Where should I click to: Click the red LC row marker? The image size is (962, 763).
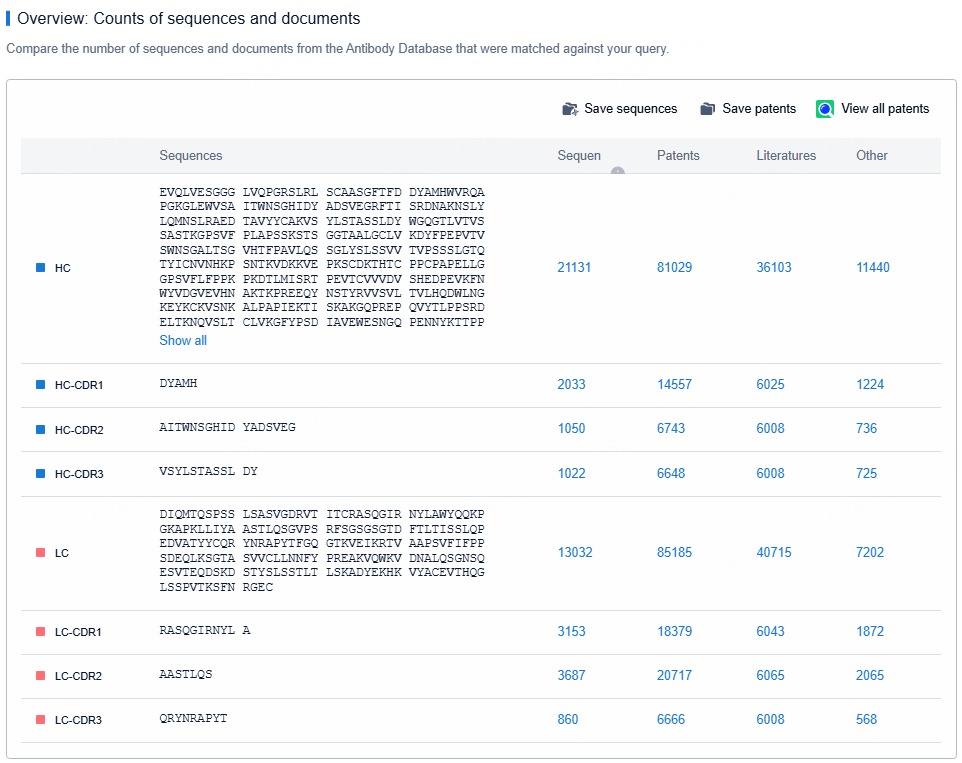pos(41,553)
